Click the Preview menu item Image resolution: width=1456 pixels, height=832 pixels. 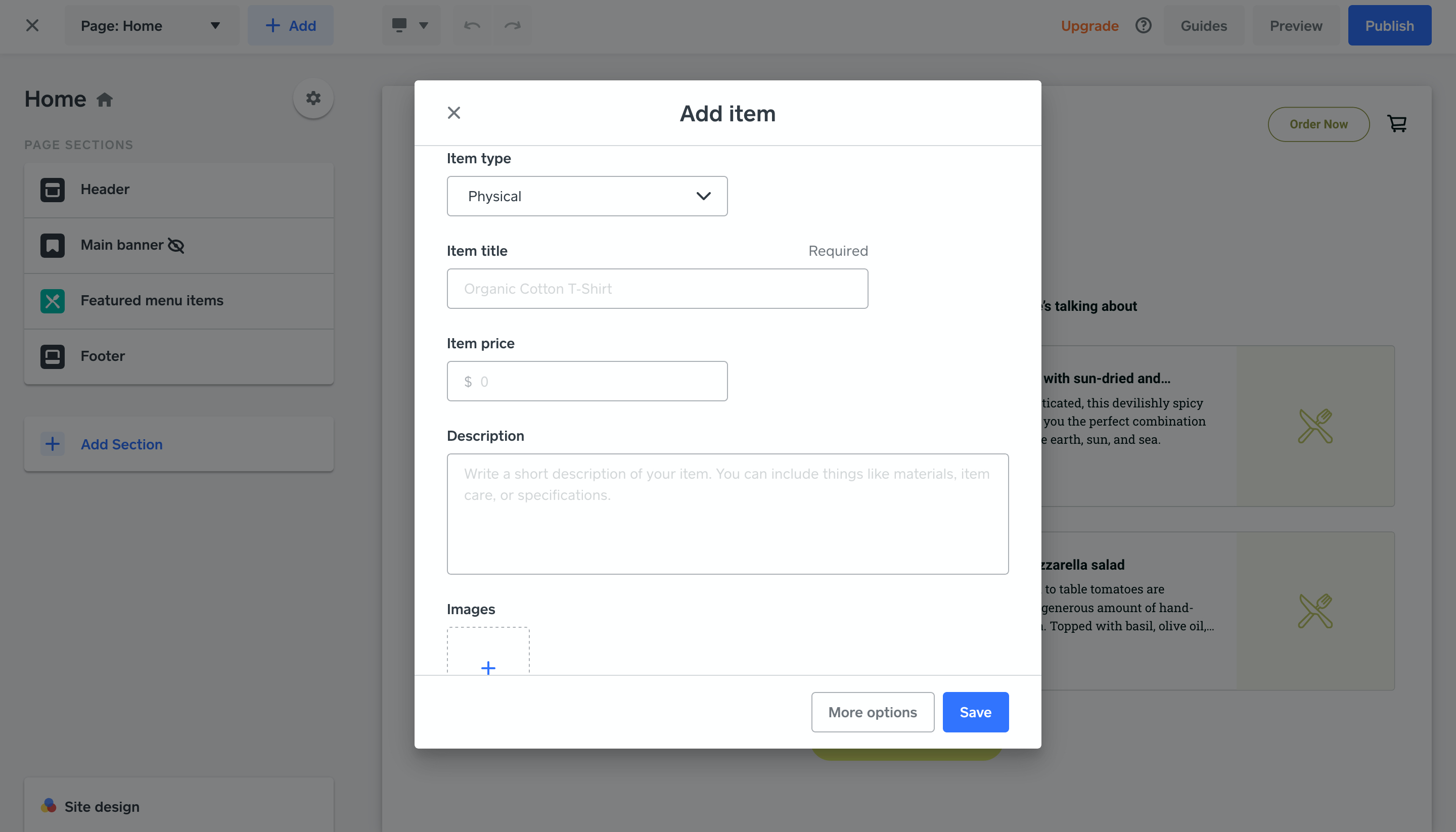(1296, 25)
